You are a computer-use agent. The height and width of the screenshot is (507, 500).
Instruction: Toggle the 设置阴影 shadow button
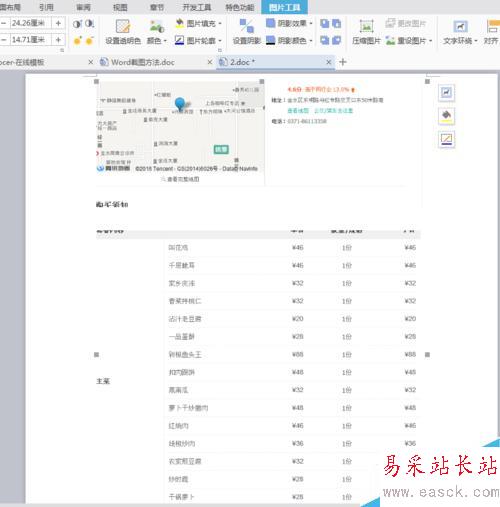[247, 32]
